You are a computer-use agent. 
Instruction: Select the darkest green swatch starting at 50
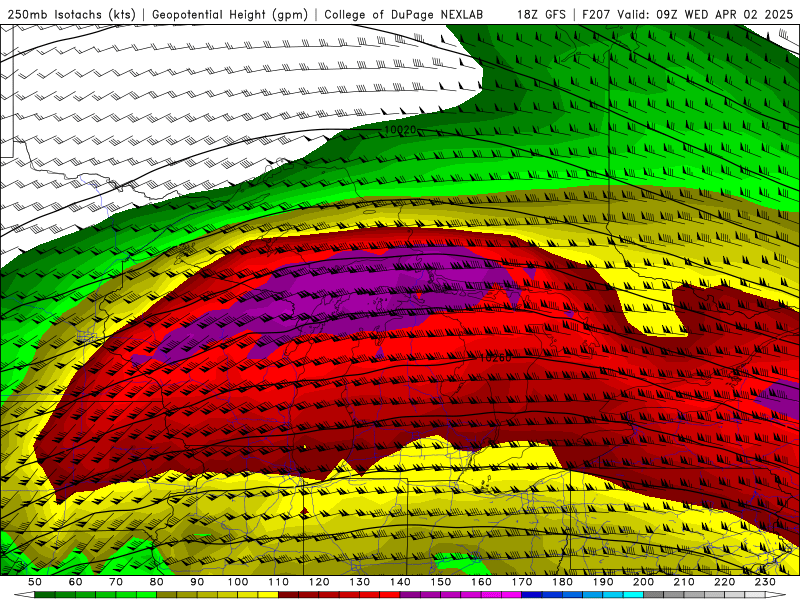pyautogui.click(x=44, y=595)
